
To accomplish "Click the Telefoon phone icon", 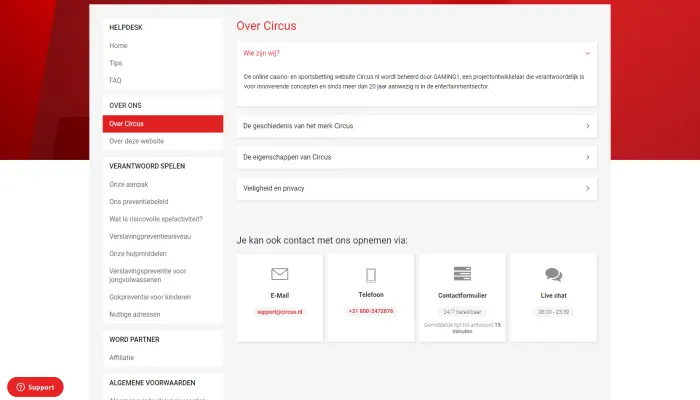I will click(x=371, y=275).
